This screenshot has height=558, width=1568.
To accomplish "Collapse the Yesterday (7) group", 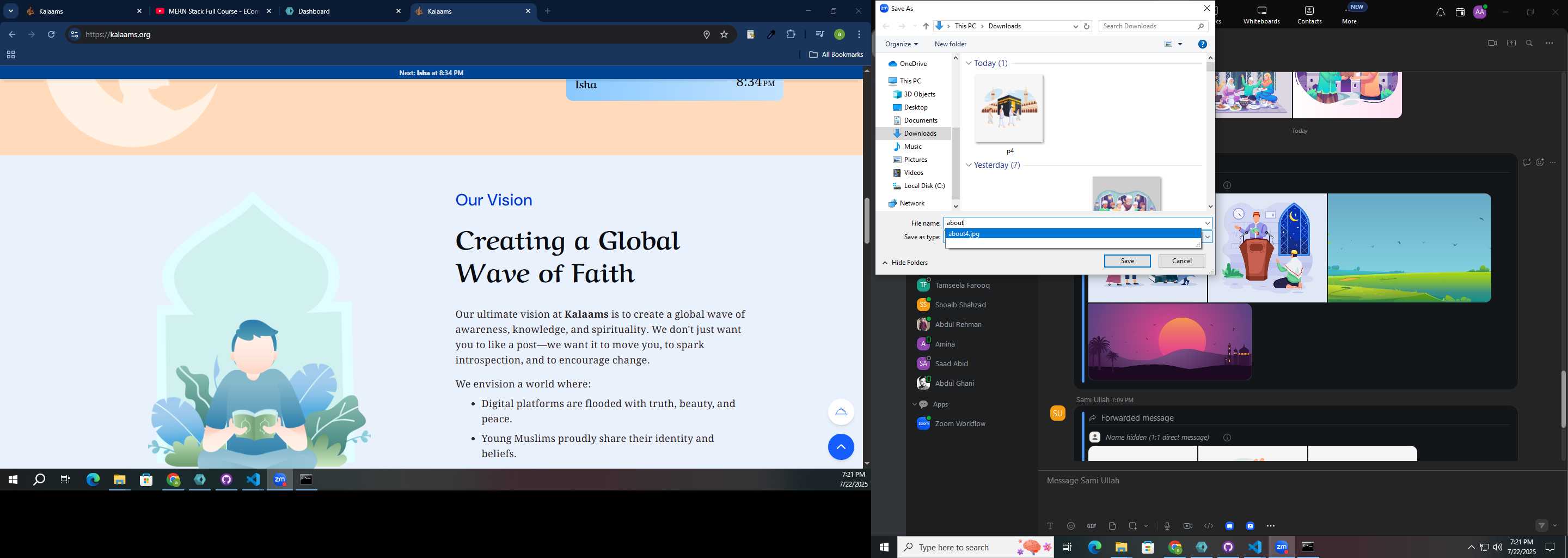I will (x=969, y=165).
